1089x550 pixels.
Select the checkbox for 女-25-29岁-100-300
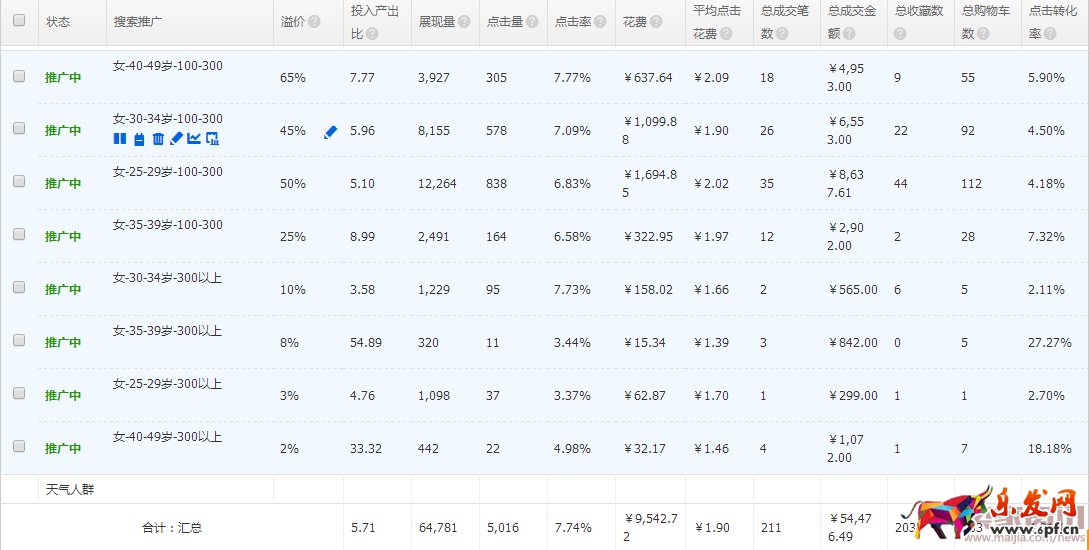tap(19, 181)
